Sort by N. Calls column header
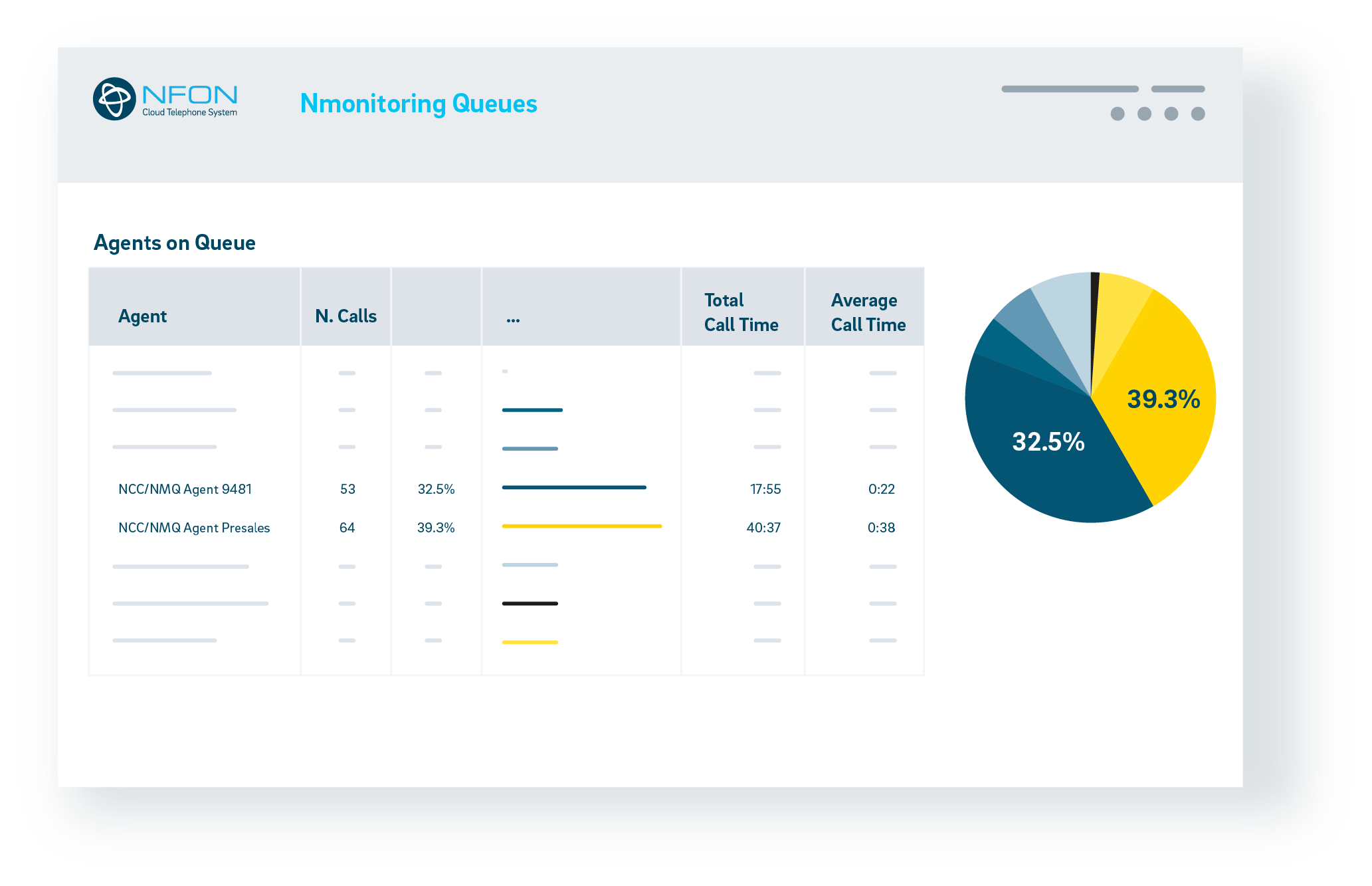The image size is (1372, 886). [x=345, y=316]
